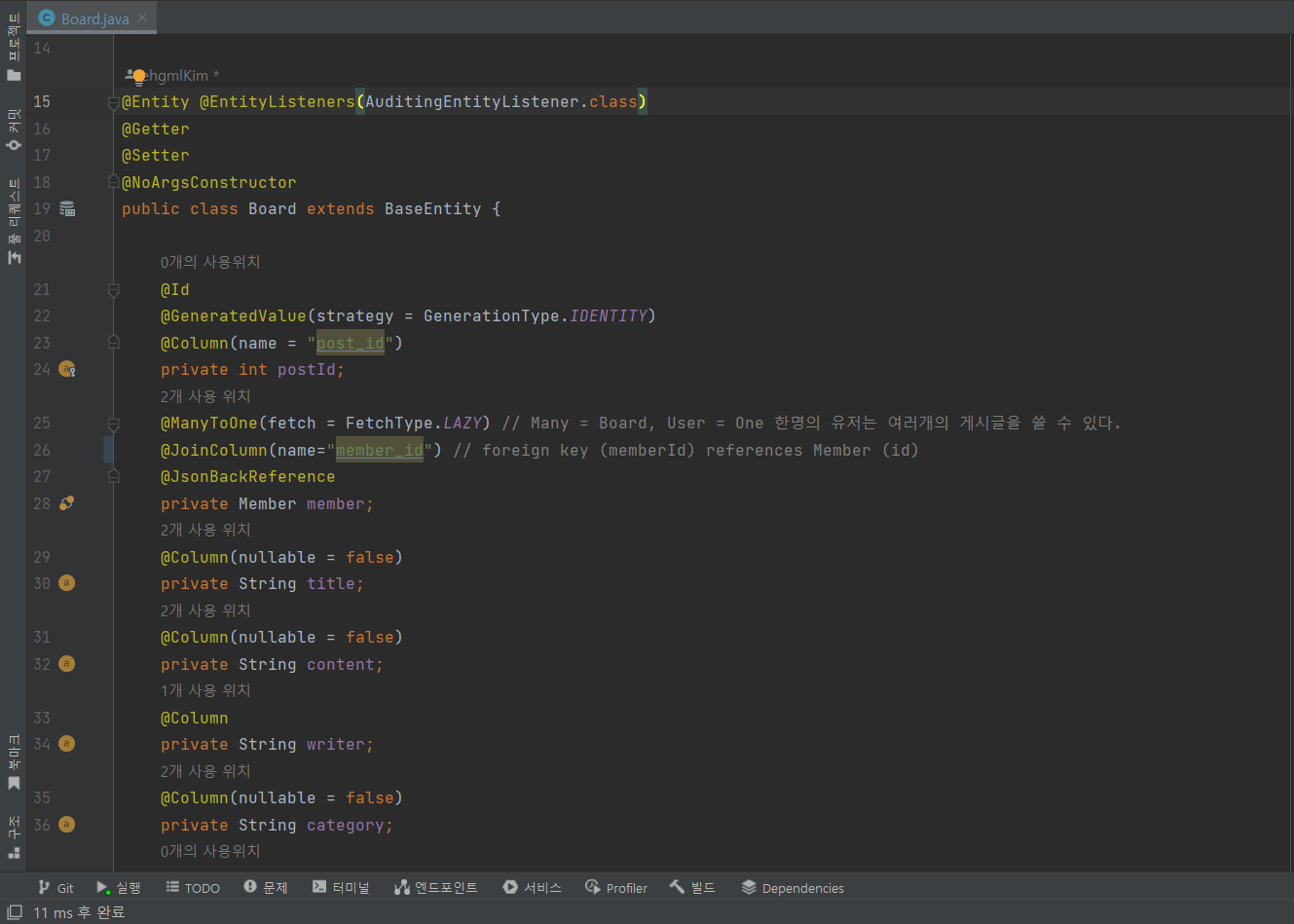
Task: Collapse the fold marker at @Entity line 15
Action: (x=113, y=102)
